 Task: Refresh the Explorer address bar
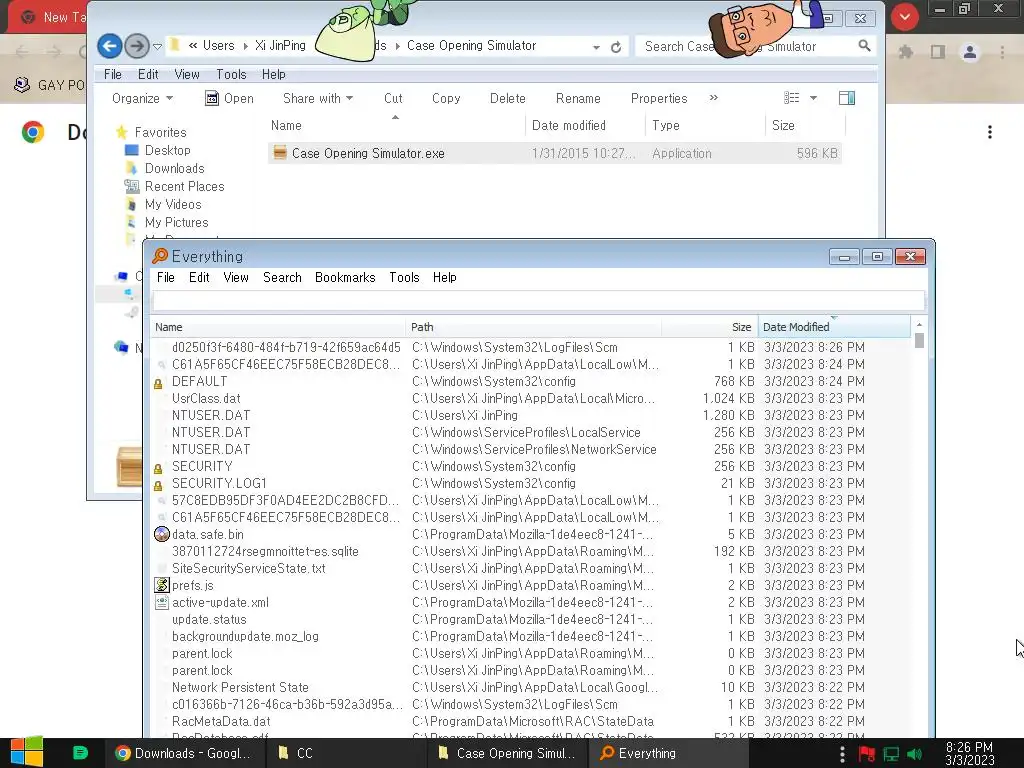[x=616, y=47]
